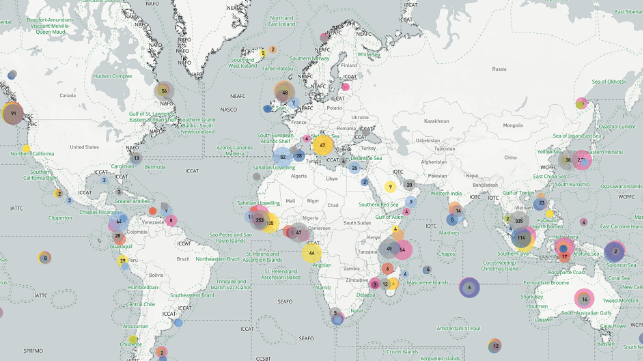Select the pink 54 cluster off East Africa
Image resolution: width=643 pixels, height=361 pixels.
point(402,249)
